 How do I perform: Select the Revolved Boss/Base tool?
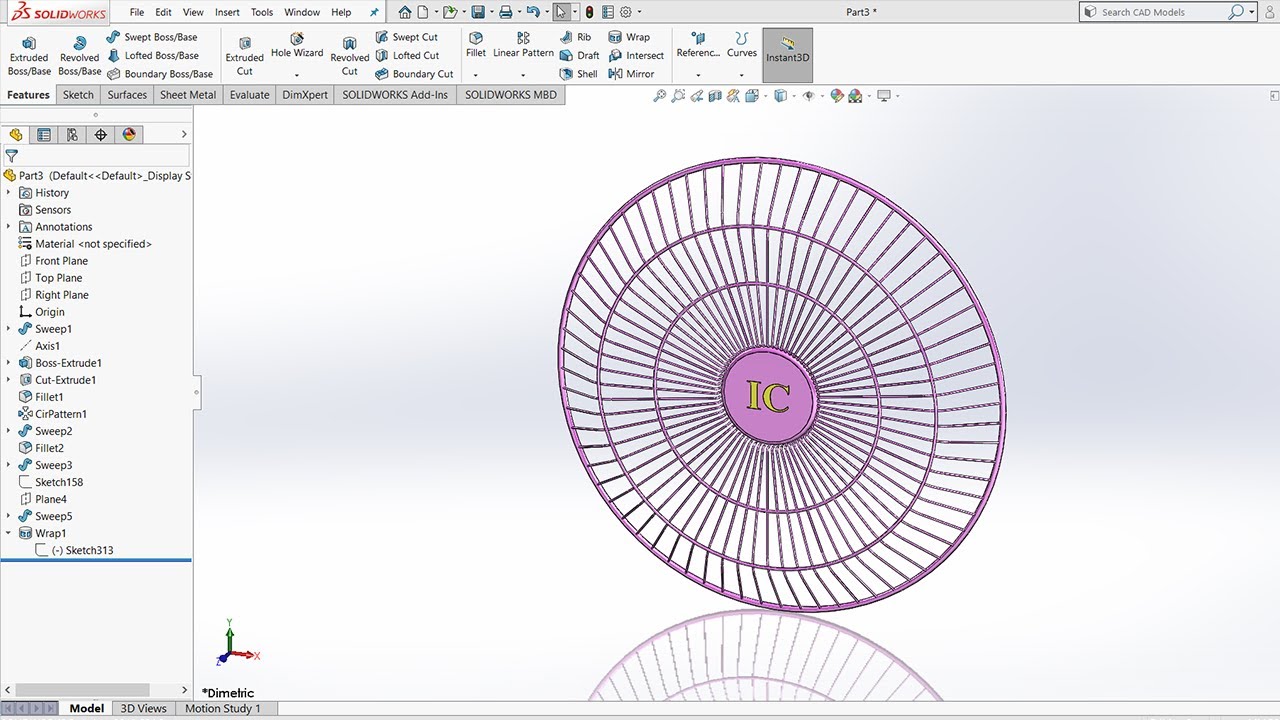pos(79,57)
